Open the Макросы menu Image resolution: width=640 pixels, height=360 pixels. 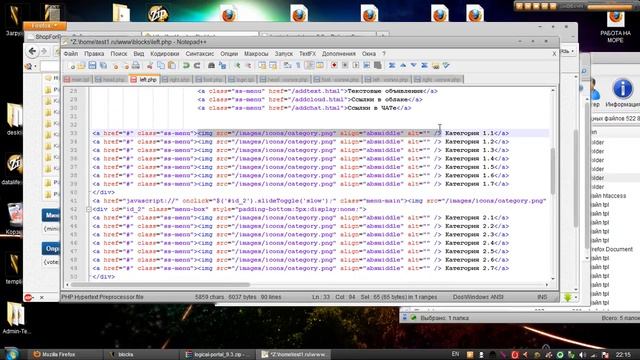(x=256, y=54)
